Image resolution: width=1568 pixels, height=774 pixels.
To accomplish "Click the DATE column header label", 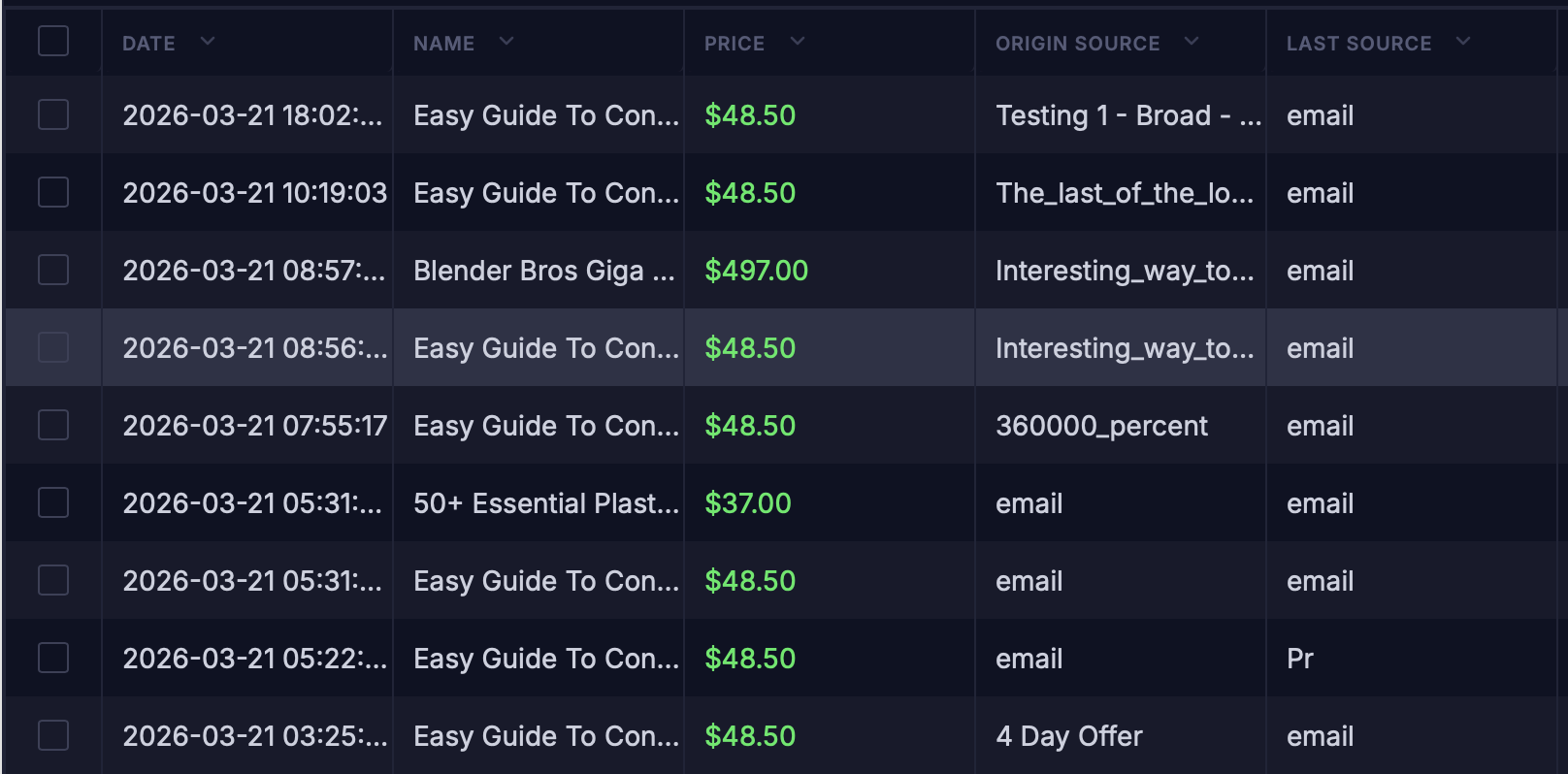I will tap(148, 44).
